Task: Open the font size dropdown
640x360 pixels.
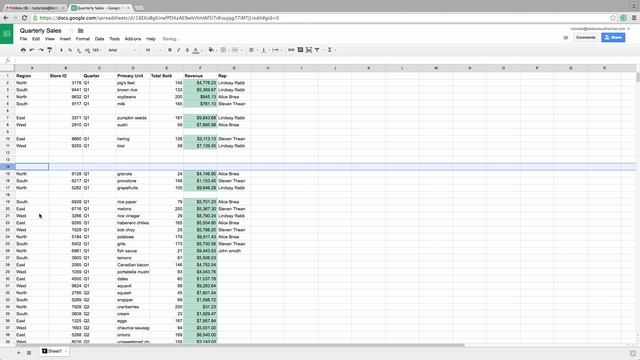Action: tap(153, 50)
